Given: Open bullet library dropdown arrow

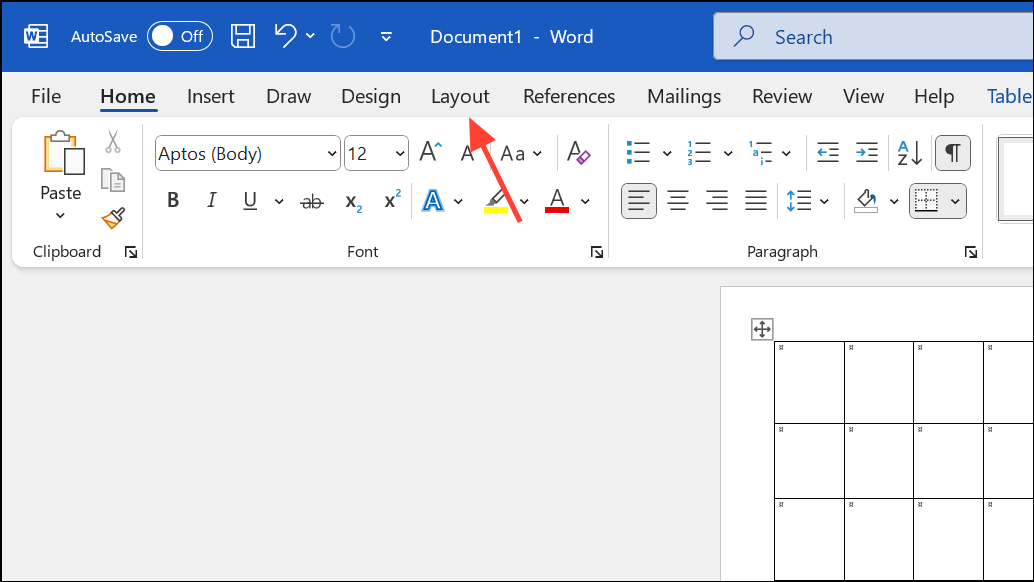Looking at the screenshot, I should (667, 154).
